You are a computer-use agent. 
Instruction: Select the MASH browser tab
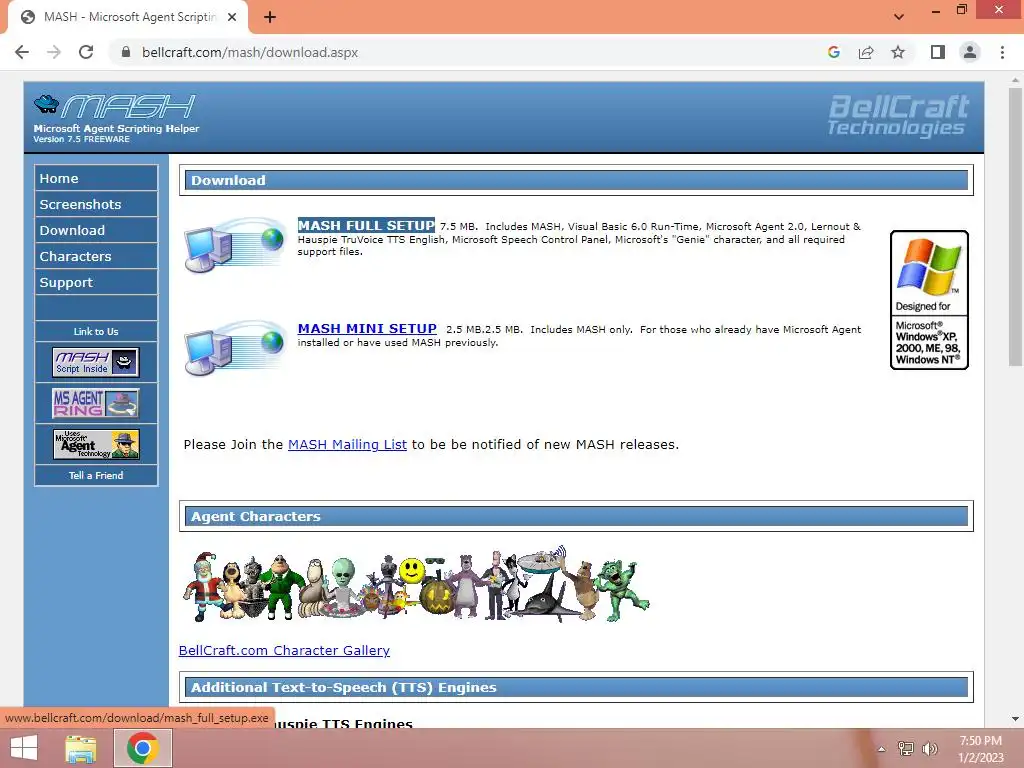128,17
